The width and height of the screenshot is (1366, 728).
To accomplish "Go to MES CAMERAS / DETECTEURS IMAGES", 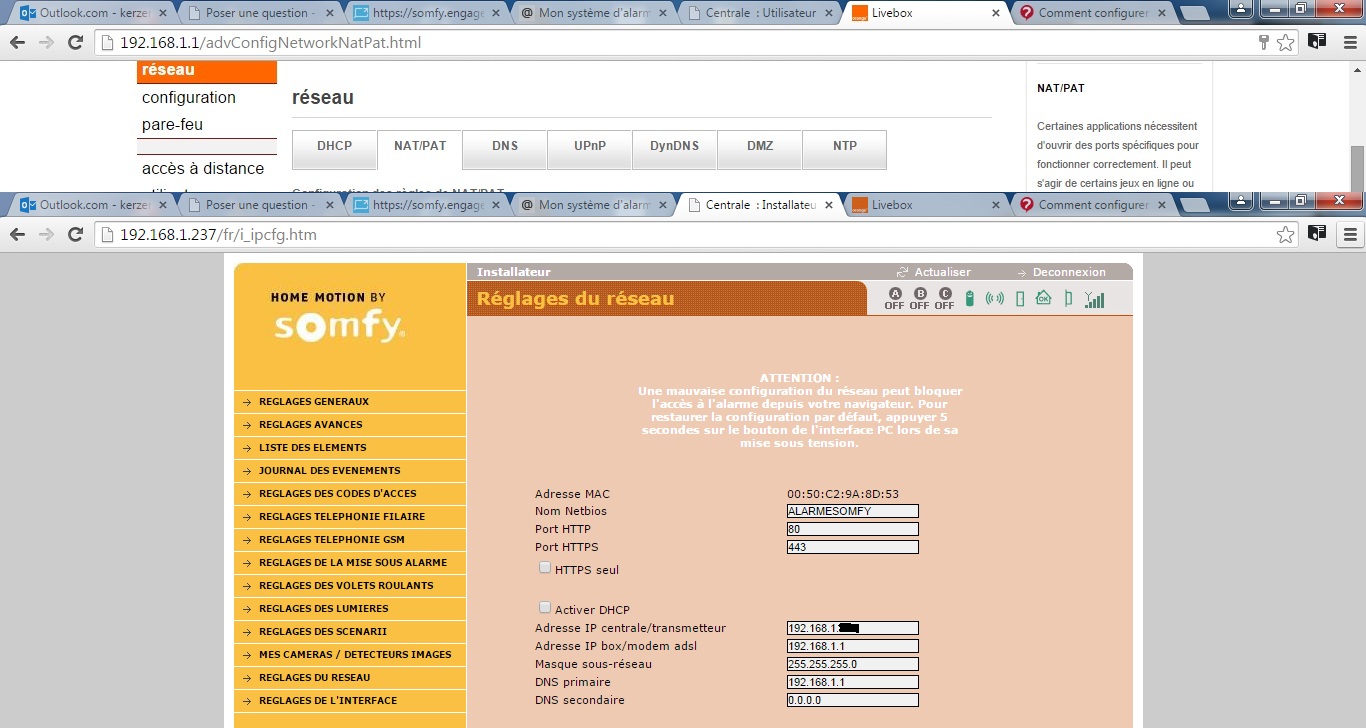I will pyautogui.click(x=354, y=655).
